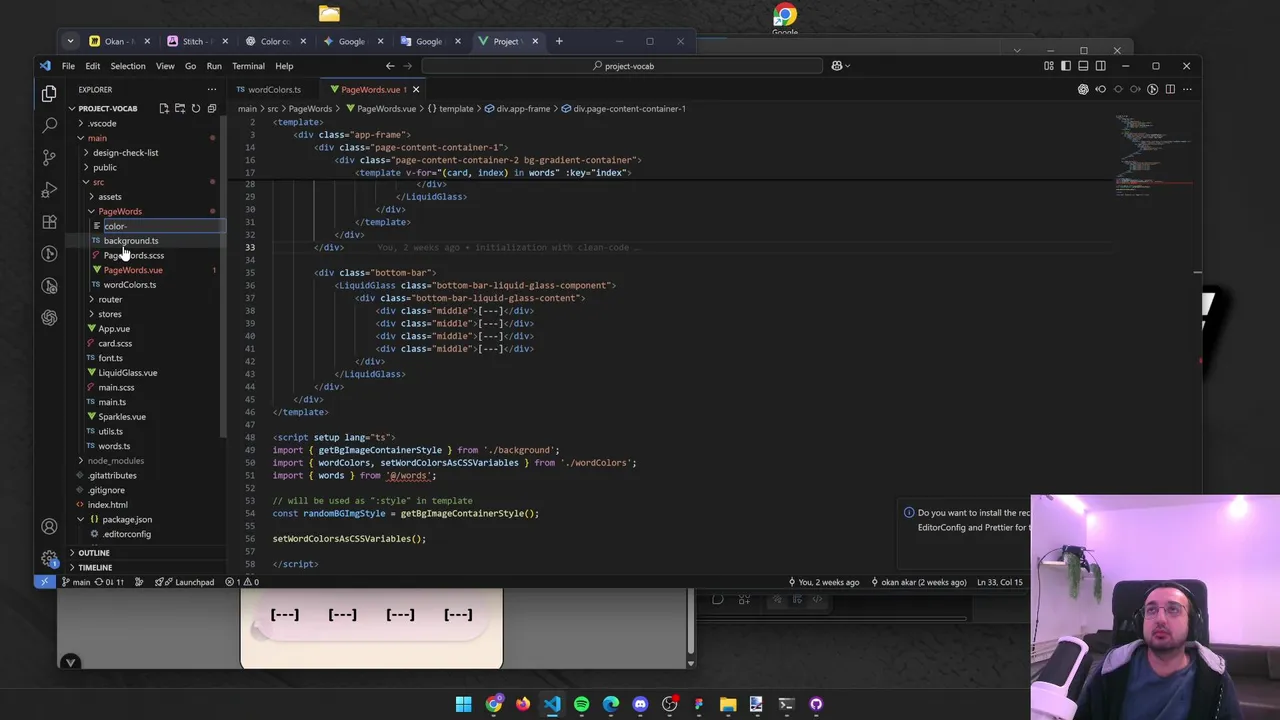Viewport: 1280px width, 720px height.
Task: Open PageWords.scss file
Action: [x=134, y=255]
